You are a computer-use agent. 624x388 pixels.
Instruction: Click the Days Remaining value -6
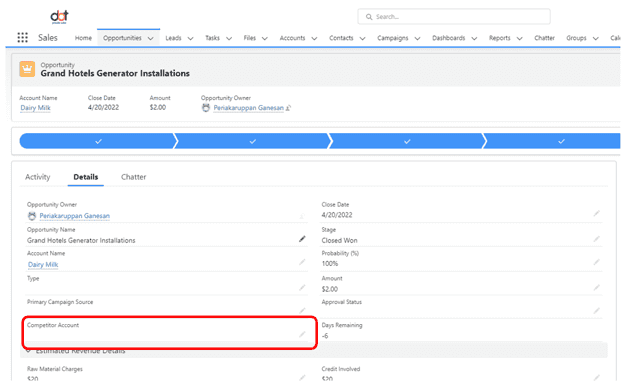click(325, 336)
